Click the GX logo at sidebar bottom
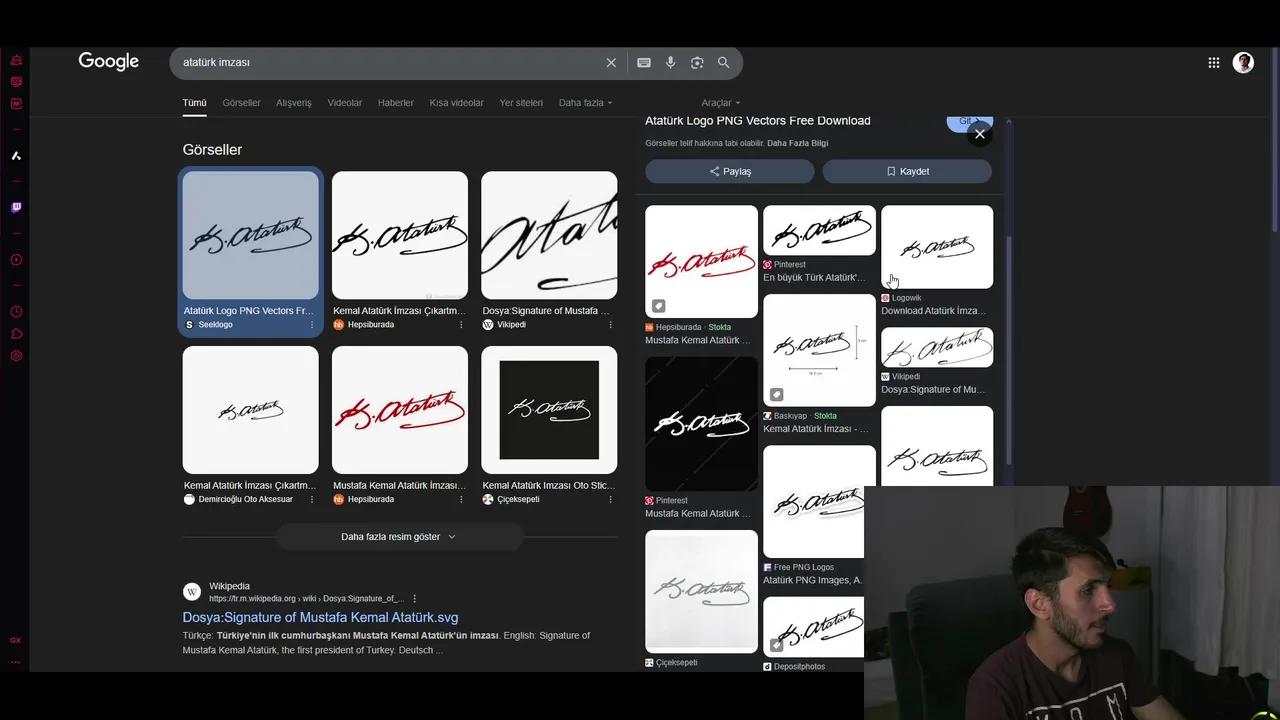The image size is (1280, 720). 16,640
